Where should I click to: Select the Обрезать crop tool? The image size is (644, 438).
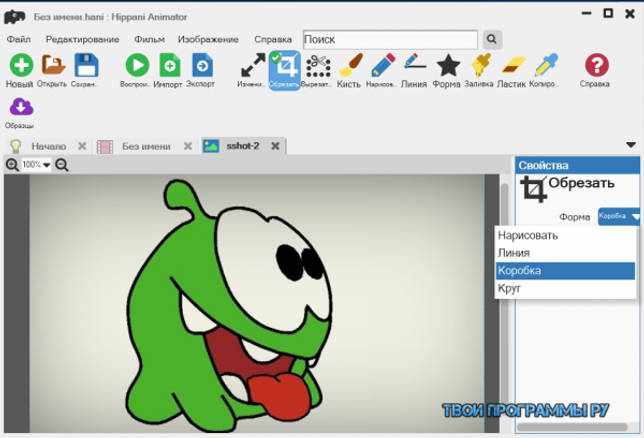coord(285,70)
